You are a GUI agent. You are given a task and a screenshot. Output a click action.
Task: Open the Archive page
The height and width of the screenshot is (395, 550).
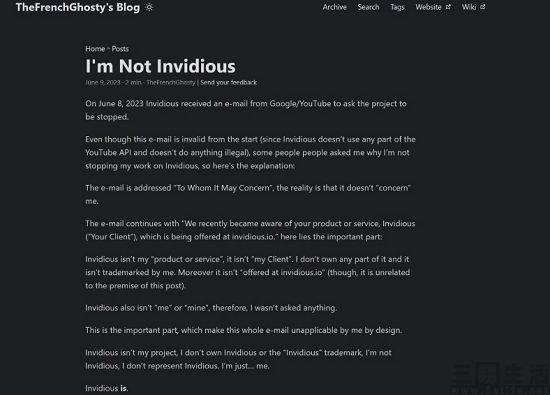pos(335,7)
